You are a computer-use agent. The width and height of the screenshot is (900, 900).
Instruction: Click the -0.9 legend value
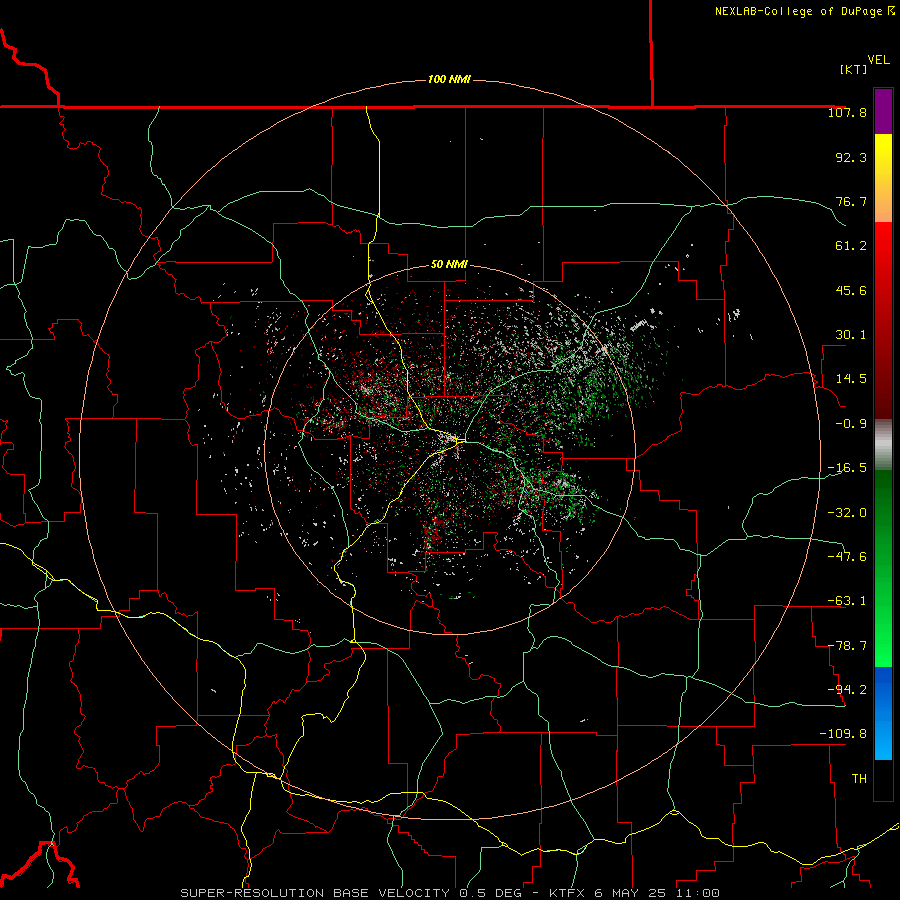tap(851, 424)
